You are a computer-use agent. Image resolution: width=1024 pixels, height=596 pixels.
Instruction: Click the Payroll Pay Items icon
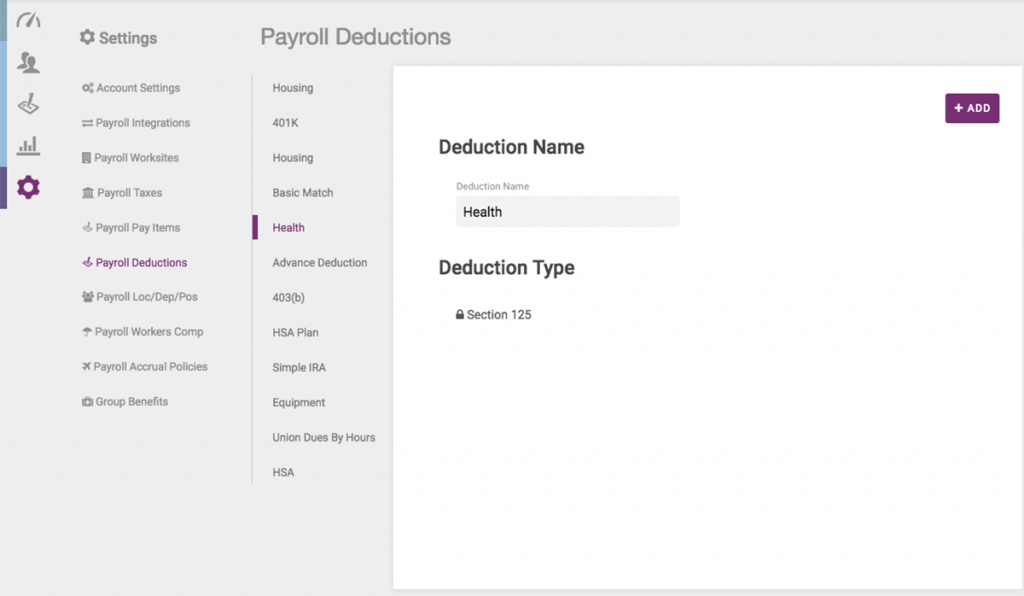coord(88,227)
